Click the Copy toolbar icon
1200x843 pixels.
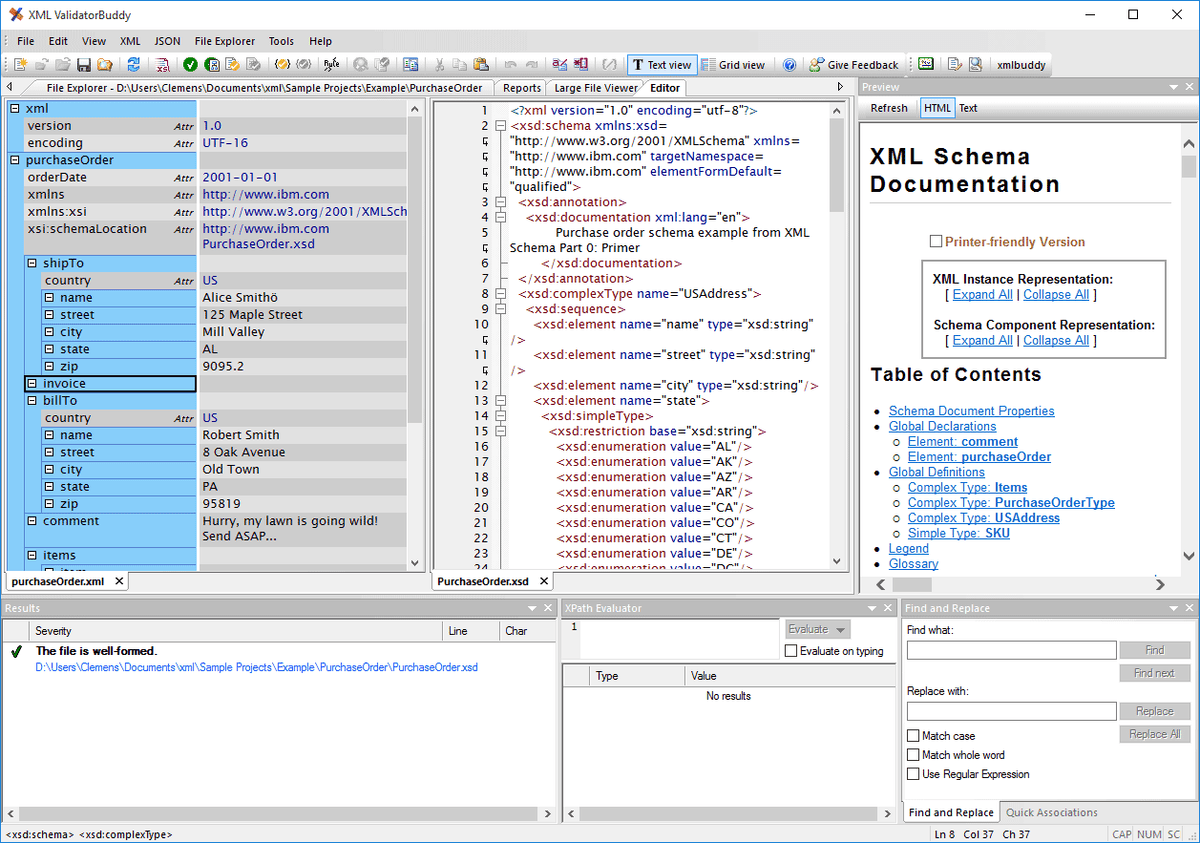point(459,65)
